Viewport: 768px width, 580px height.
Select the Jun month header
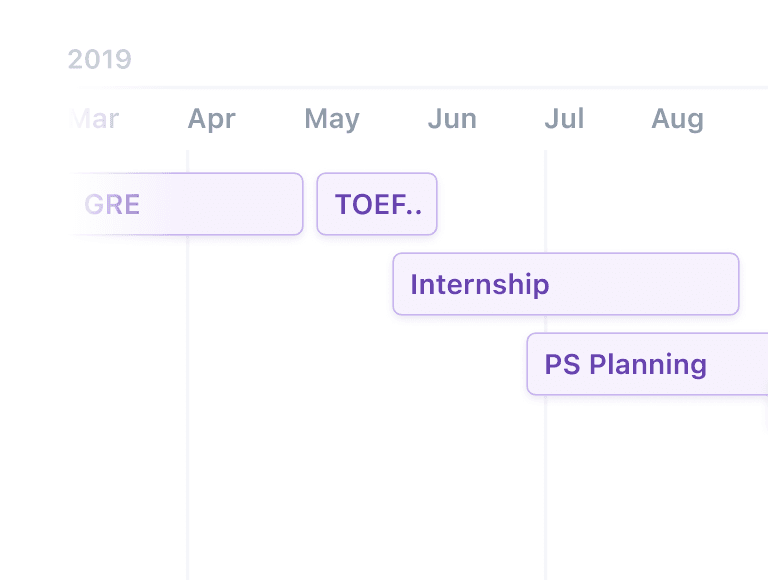coord(452,119)
